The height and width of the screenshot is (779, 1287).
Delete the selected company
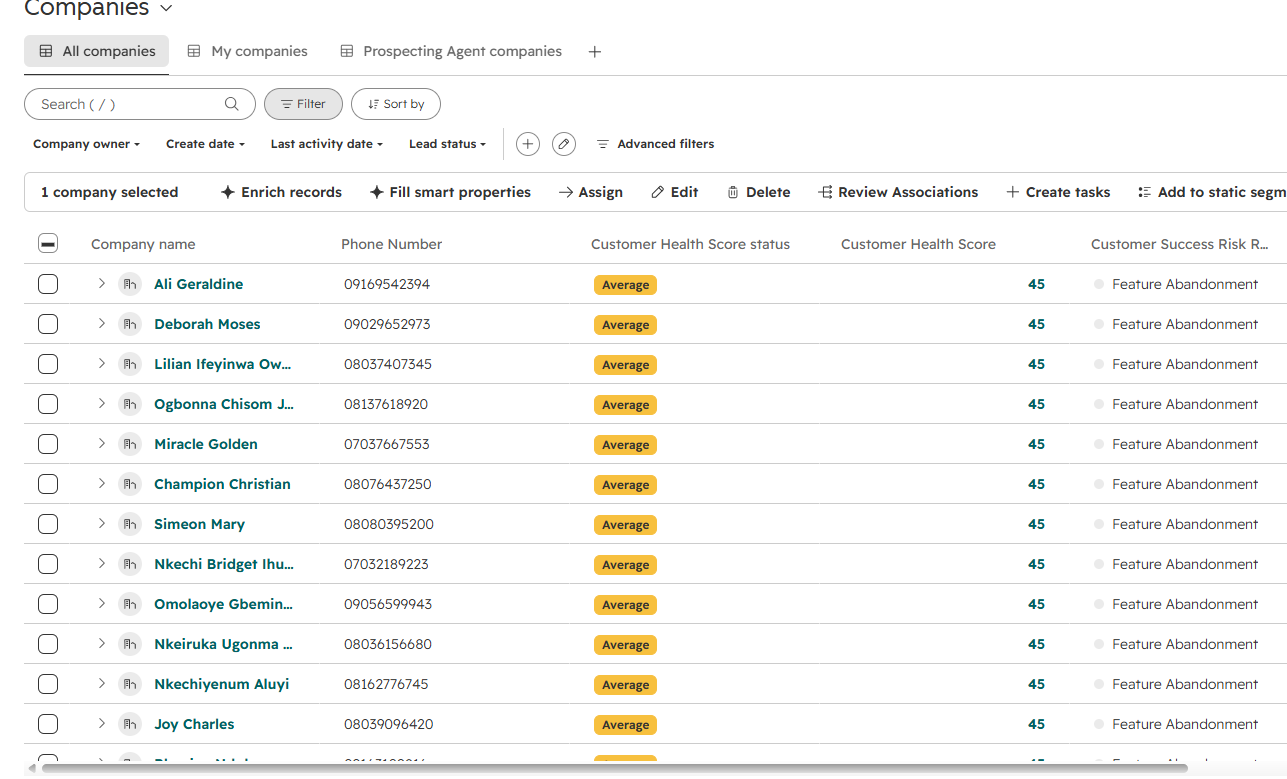(758, 192)
